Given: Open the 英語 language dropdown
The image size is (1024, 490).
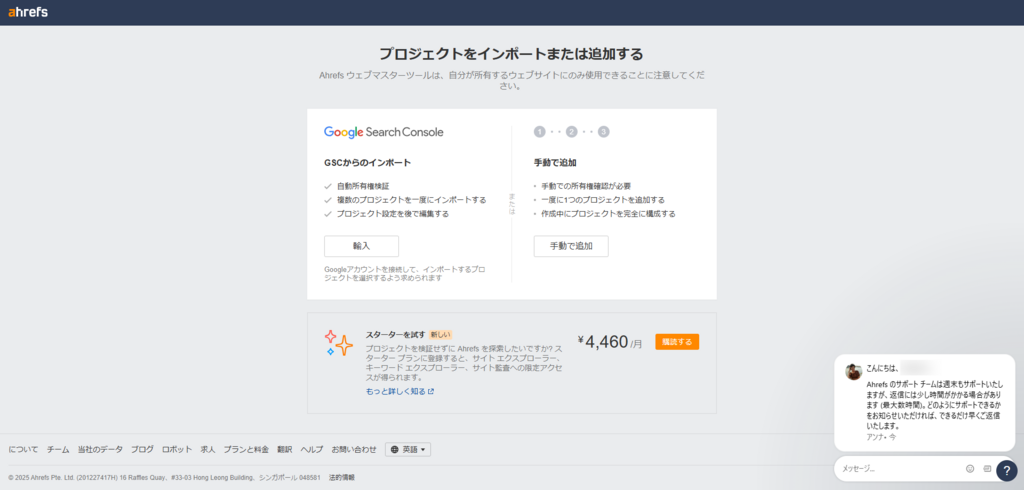Looking at the screenshot, I should click(408, 449).
